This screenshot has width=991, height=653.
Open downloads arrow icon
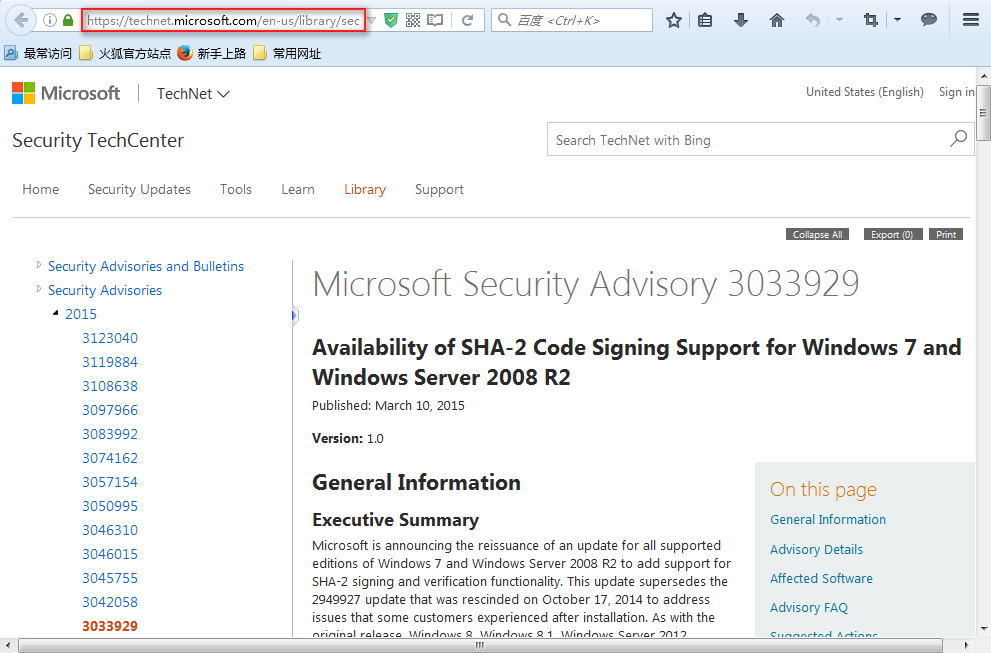(741, 20)
